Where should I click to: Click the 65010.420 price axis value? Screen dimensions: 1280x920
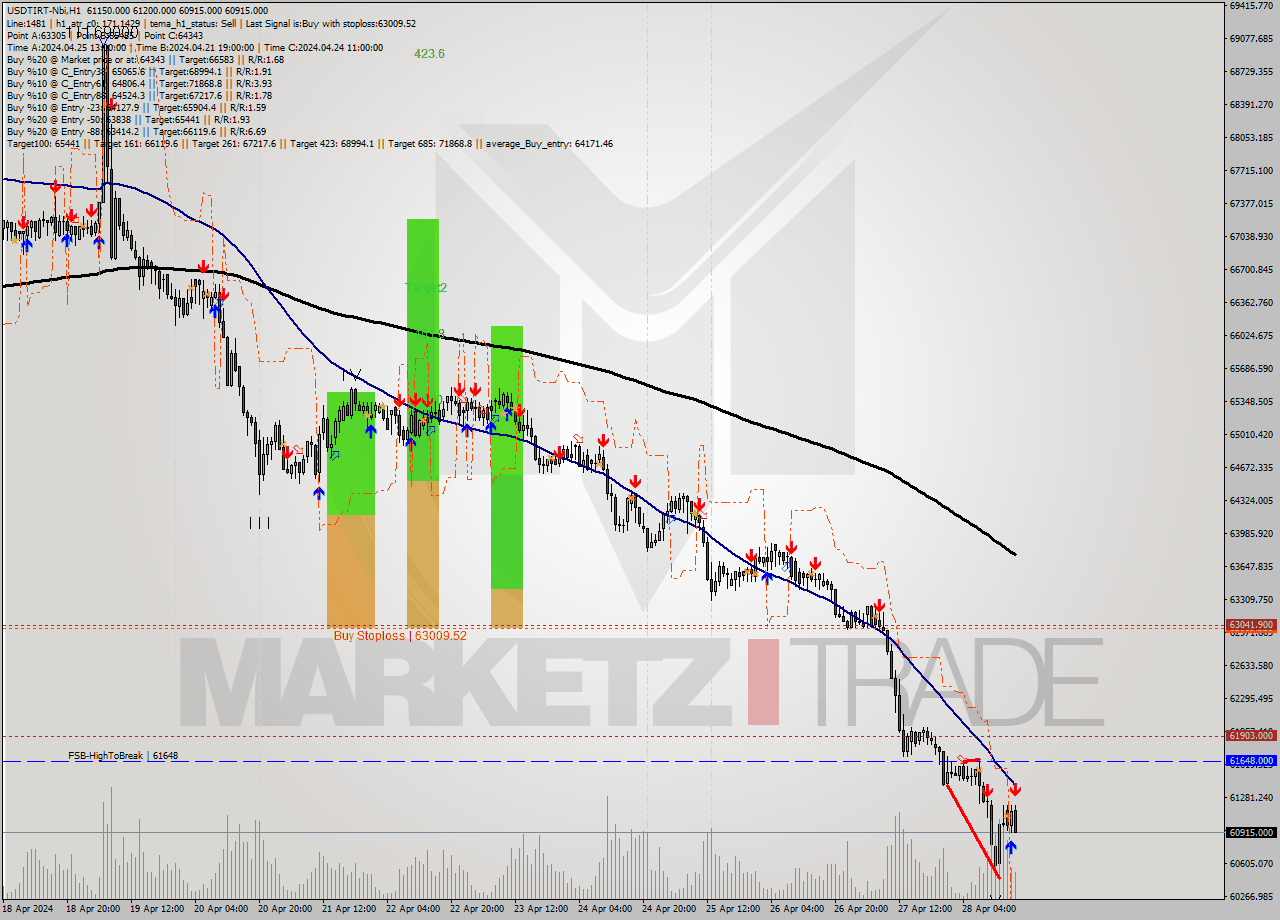[1251, 434]
